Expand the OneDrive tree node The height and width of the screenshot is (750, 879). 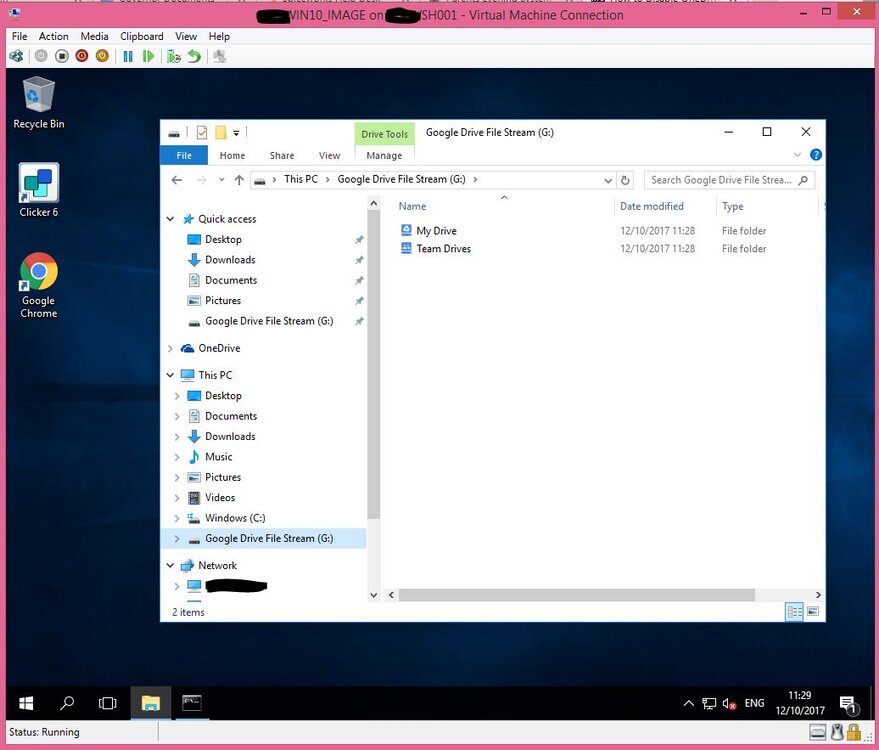pyautogui.click(x=170, y=348)
